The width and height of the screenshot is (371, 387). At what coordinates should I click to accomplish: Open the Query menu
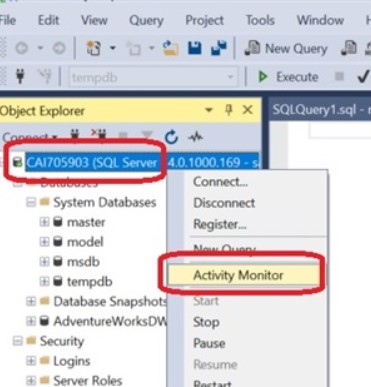[146, 20]
